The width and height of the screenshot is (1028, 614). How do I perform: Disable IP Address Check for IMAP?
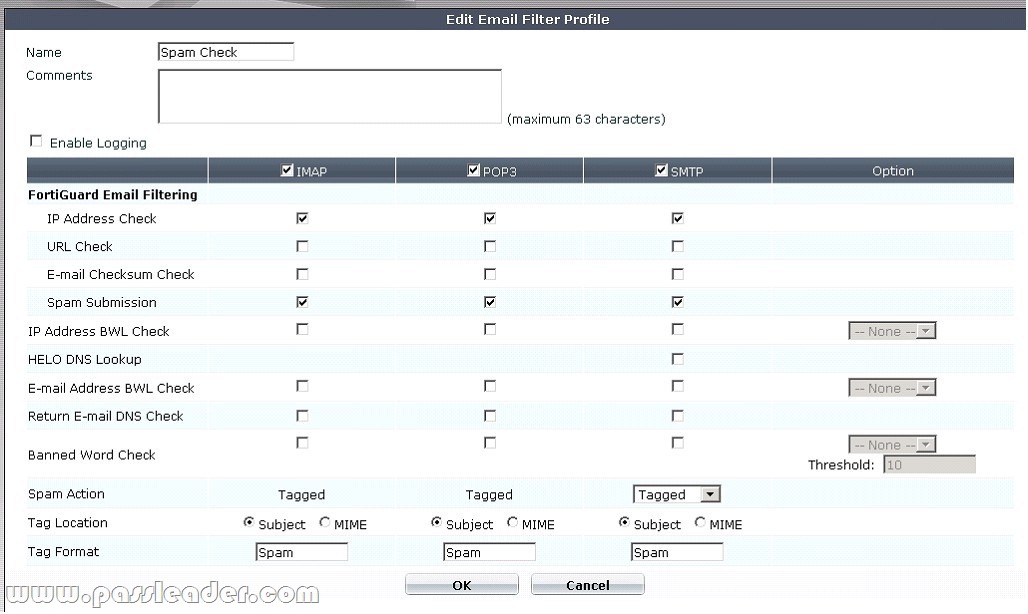(x=302, y=218)
